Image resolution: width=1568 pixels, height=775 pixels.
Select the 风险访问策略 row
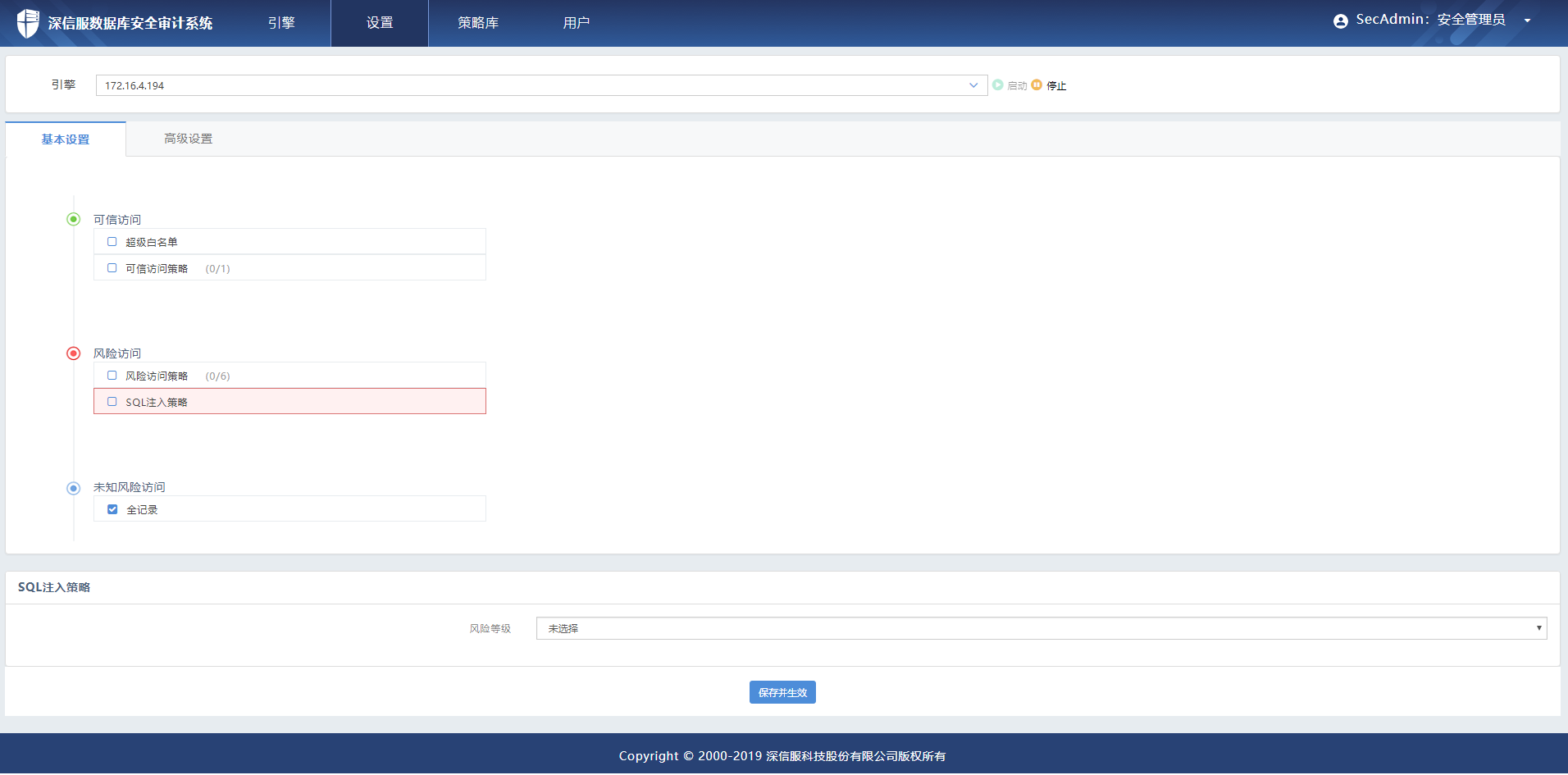289,376
